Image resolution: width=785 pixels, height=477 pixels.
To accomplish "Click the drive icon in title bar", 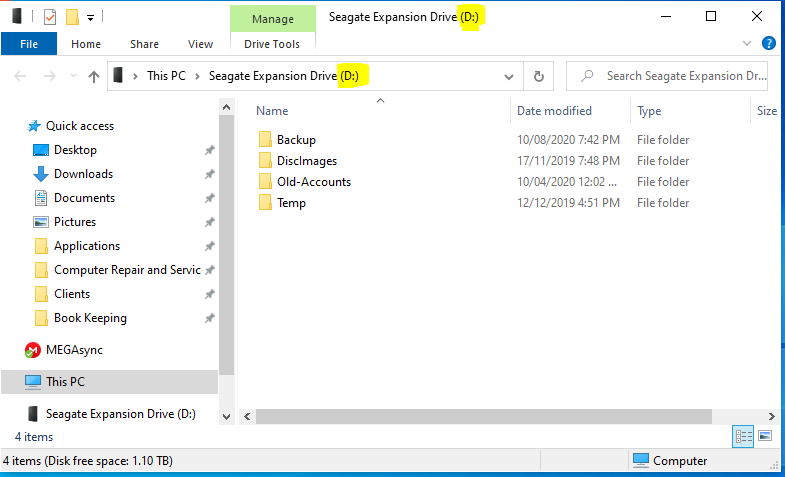I will (17, 17).
